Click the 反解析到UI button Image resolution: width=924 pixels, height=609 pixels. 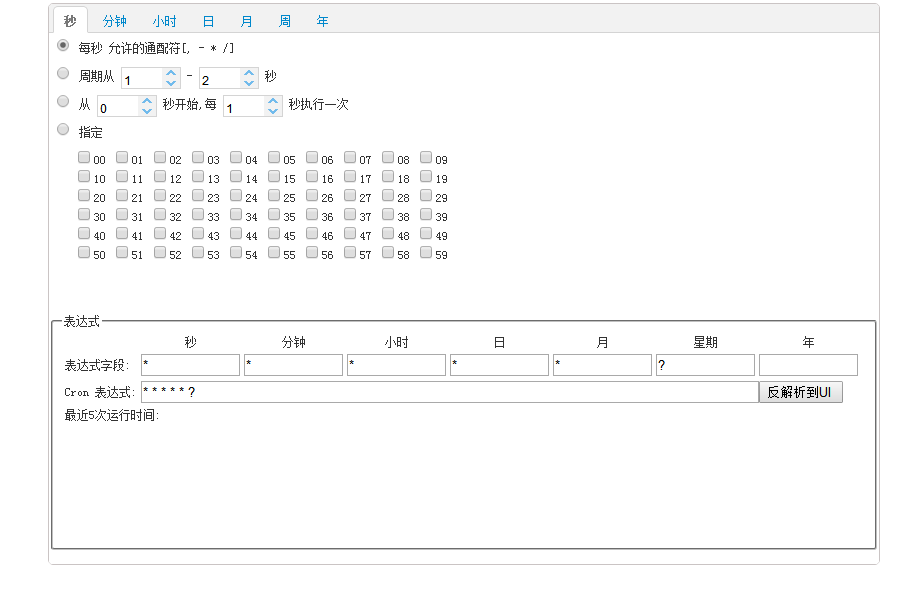(x=801, y=392)
